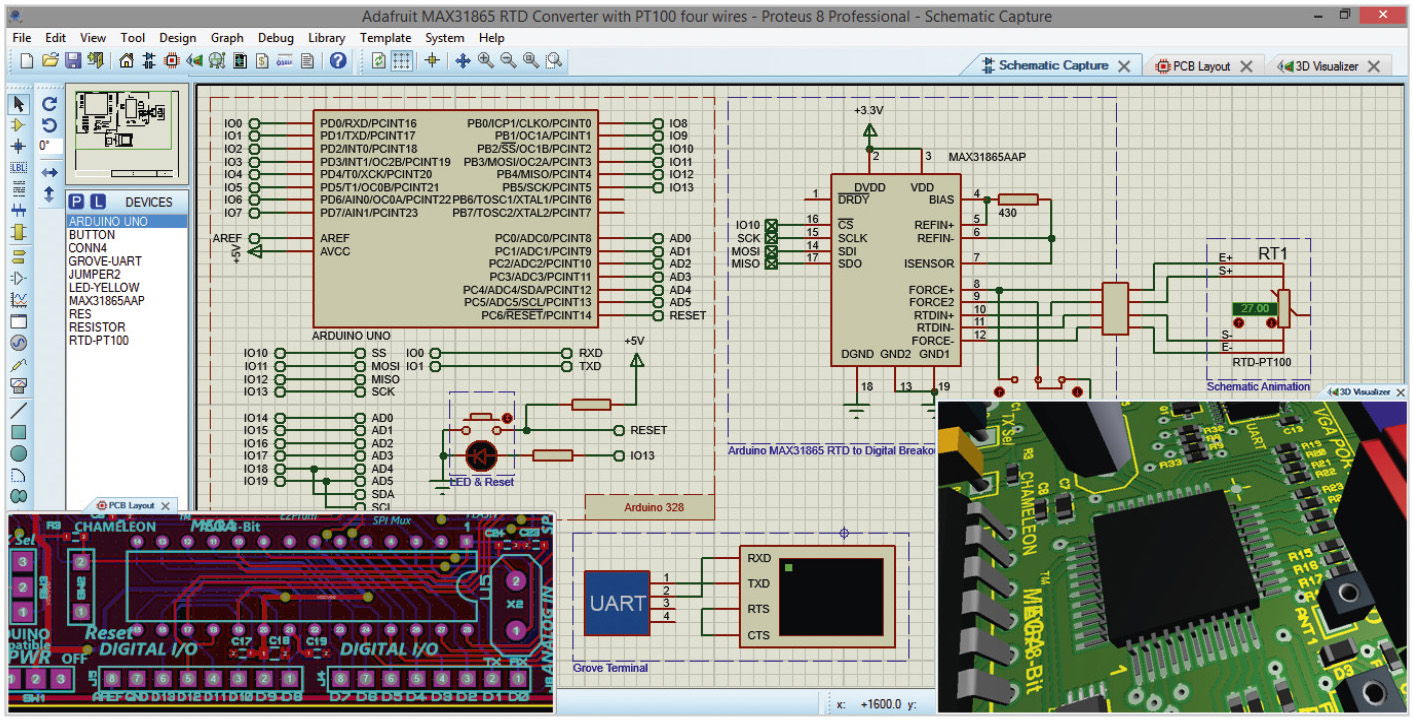
Task: Select the 2D Arc drawing tool
Action: point(18,474)
